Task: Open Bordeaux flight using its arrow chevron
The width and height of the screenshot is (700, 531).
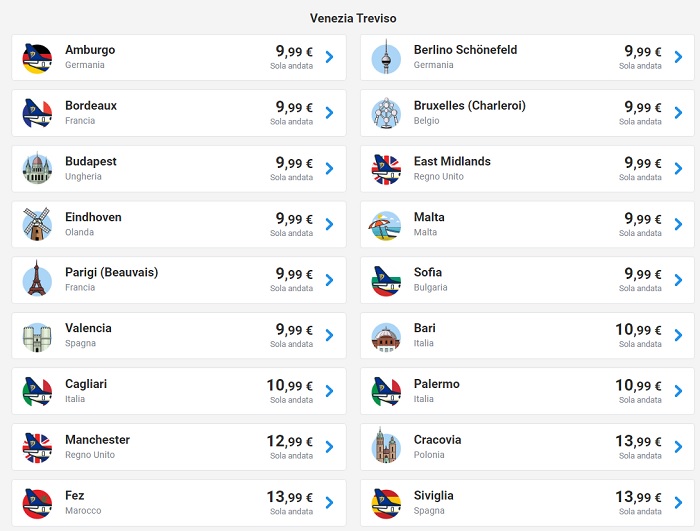Action: (x=329, y=113)
